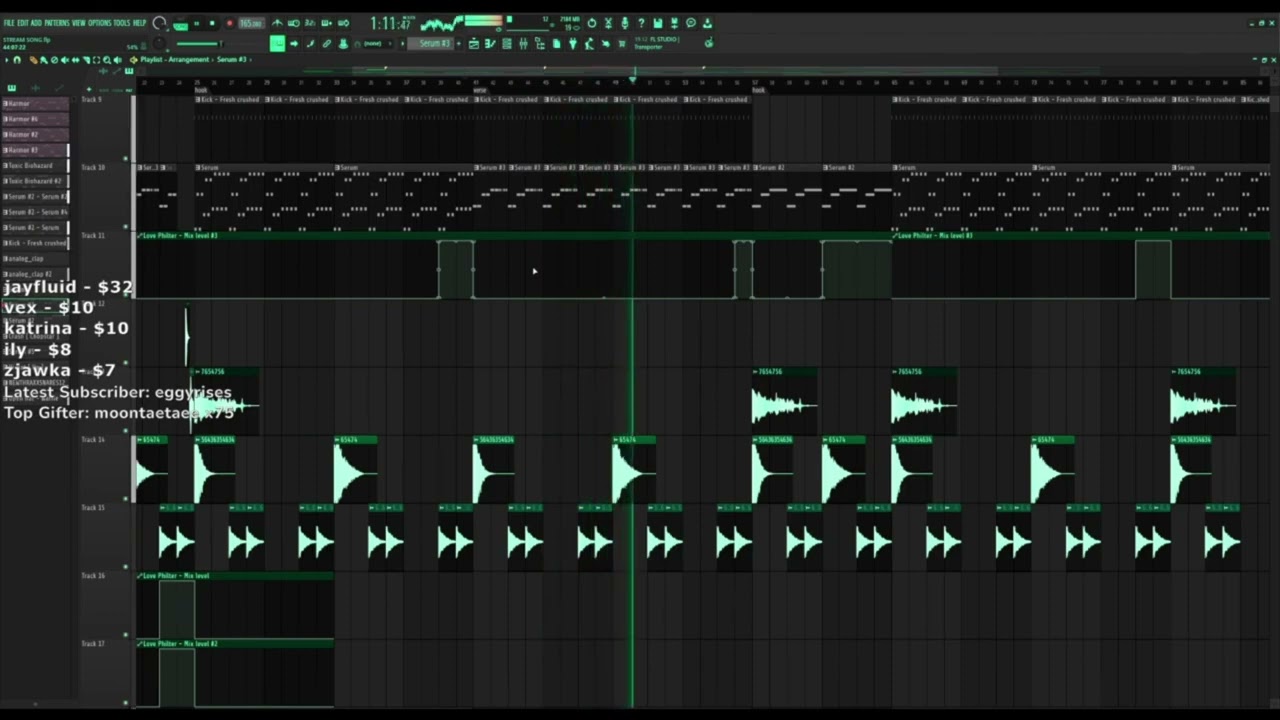1280x720 pixels.
Task: Toggle the metronome icon
Action: pos(278,23)
